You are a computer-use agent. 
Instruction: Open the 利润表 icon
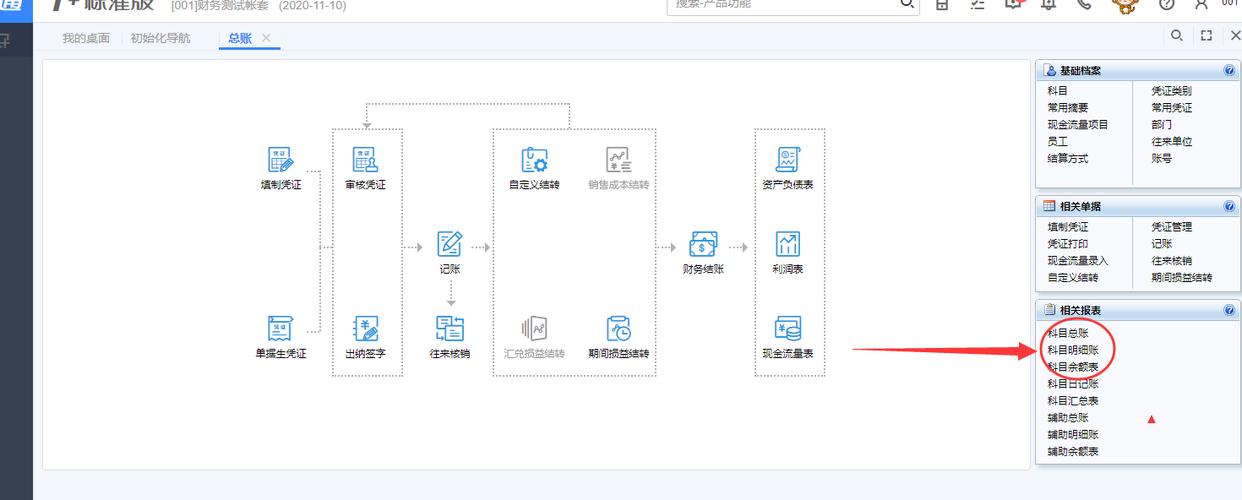pos(788,243)
